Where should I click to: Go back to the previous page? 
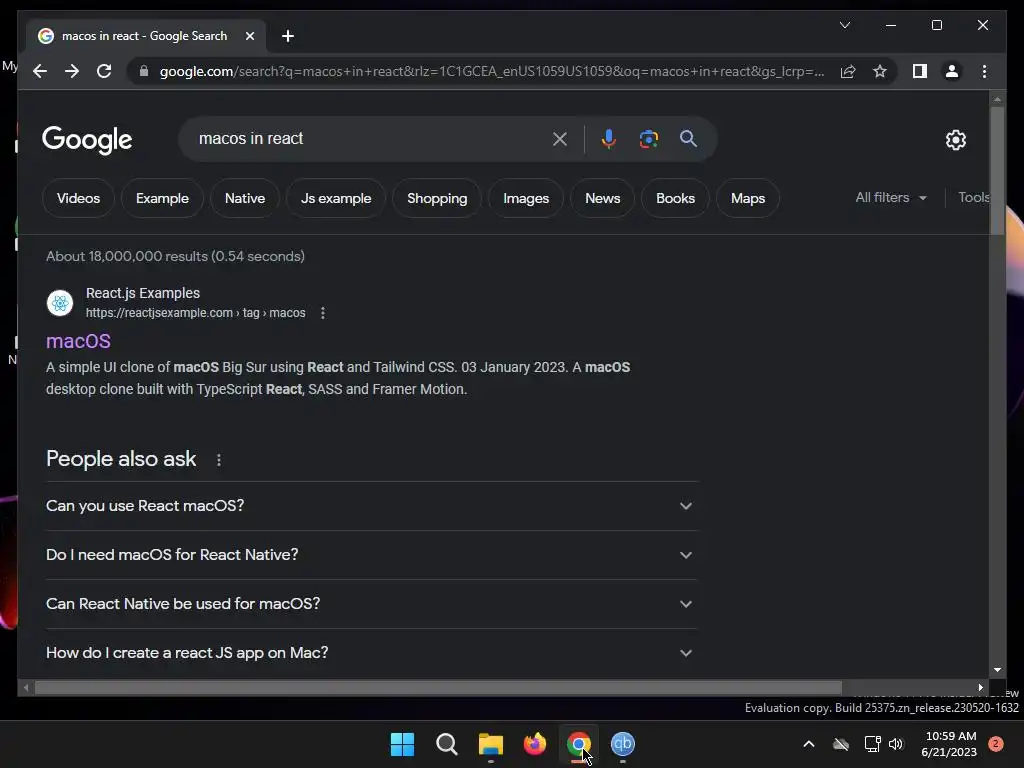[x=40, y=71]
